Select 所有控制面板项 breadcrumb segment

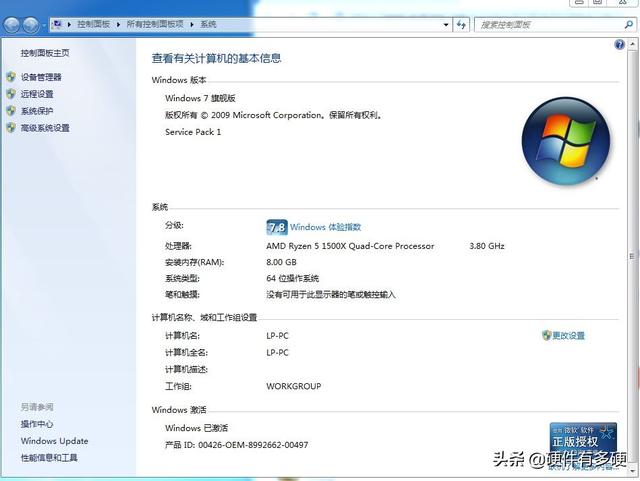tap(155, 24)
